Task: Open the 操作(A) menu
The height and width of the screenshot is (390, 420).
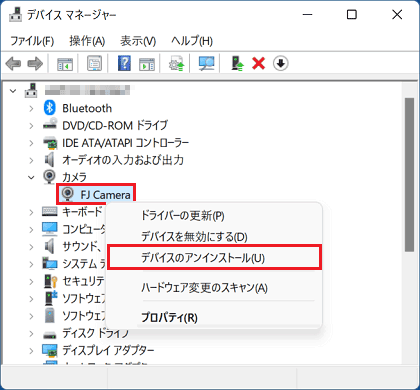Action: coord(87,41)
